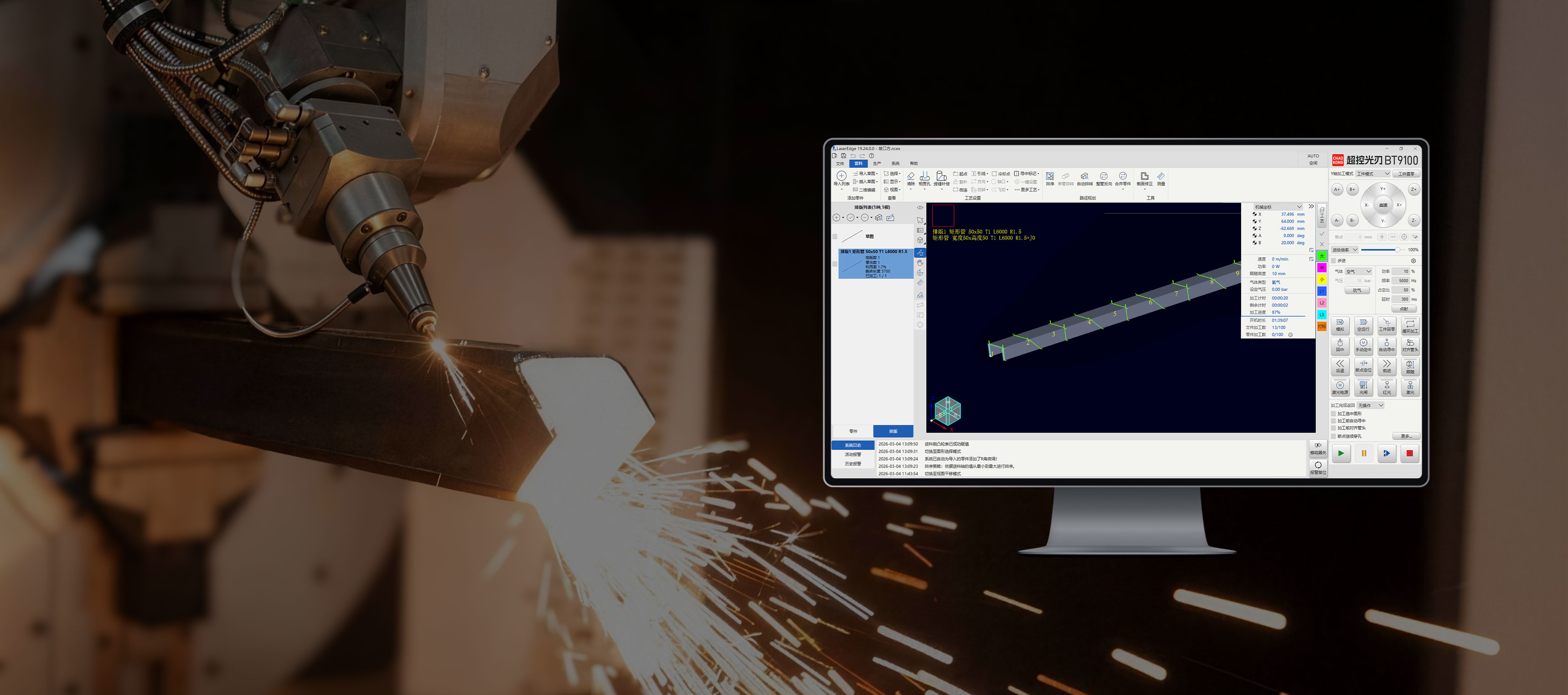The height and width of the screenshot is (695, 1568).
Task: Switch to the 生产 ribbon tab
Action: 877,164
